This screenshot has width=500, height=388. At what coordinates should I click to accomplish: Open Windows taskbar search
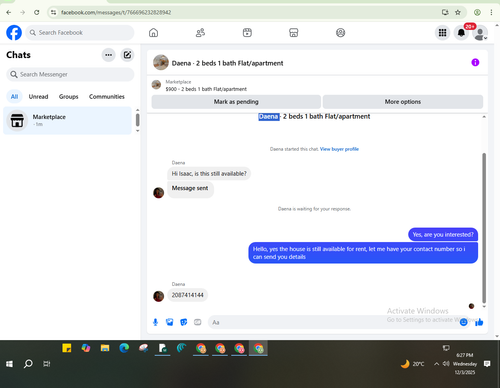pyautogui.click(x=28, y=364)
